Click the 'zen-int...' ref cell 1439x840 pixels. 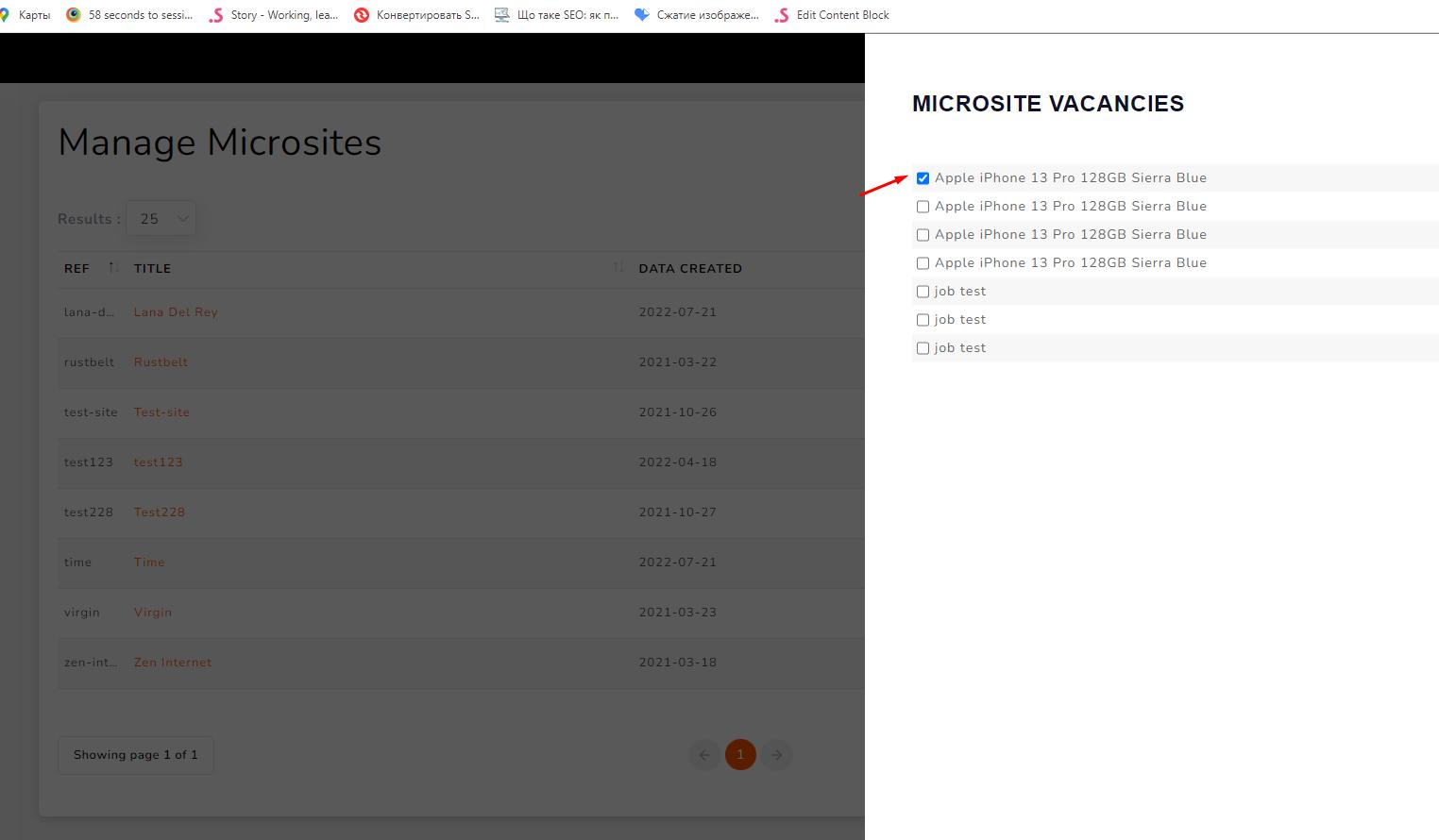coord(91,663)
